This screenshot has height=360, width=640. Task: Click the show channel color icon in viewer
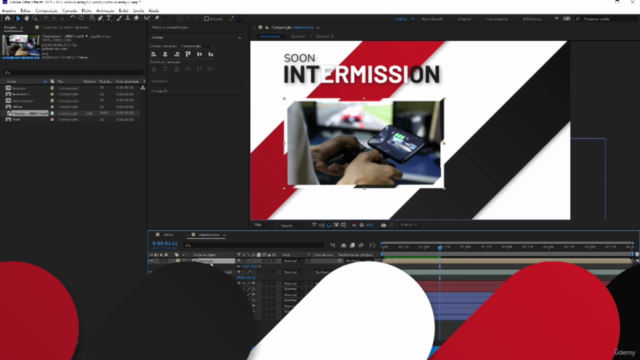[x=354, y=225]
